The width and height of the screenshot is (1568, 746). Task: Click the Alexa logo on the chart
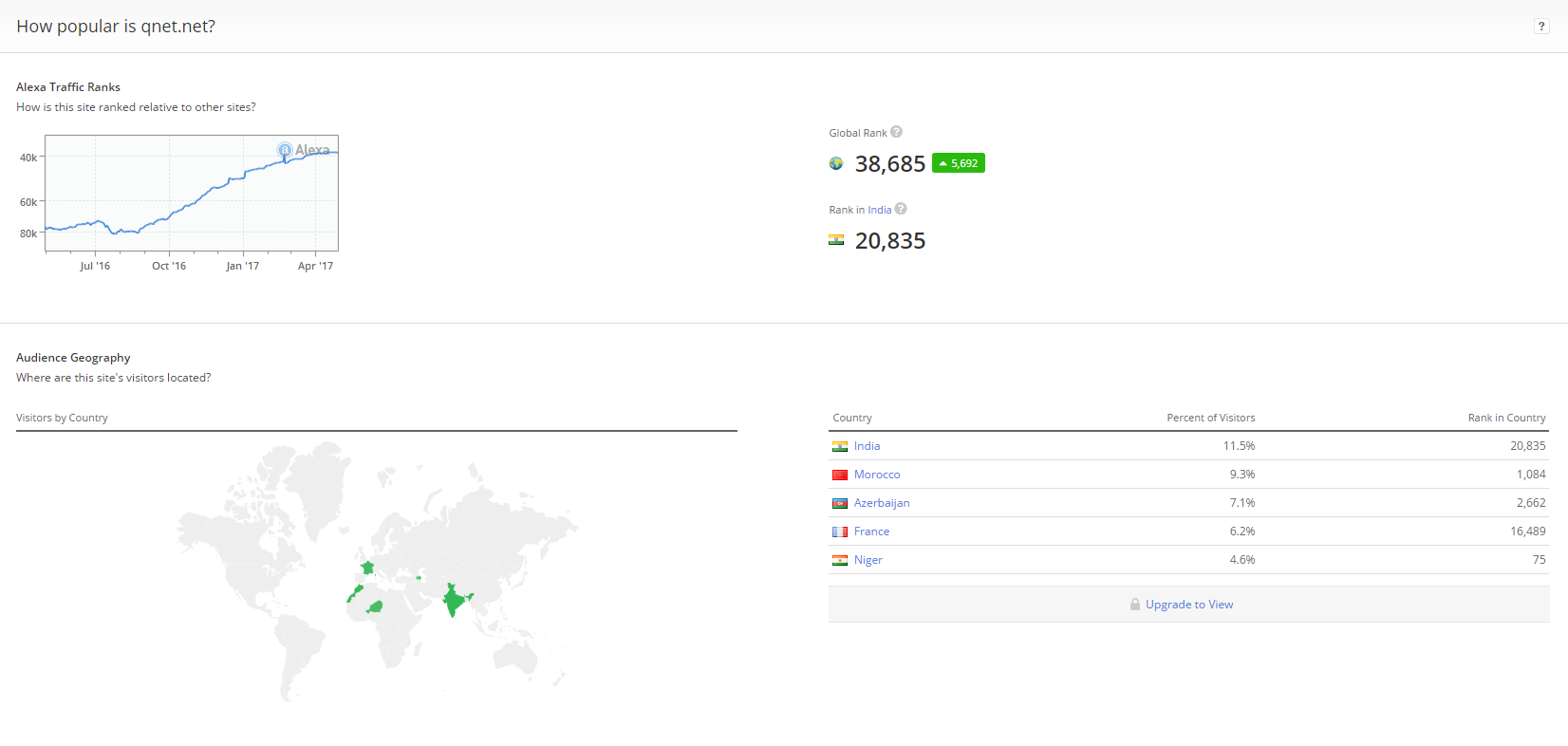coord(304,150)
